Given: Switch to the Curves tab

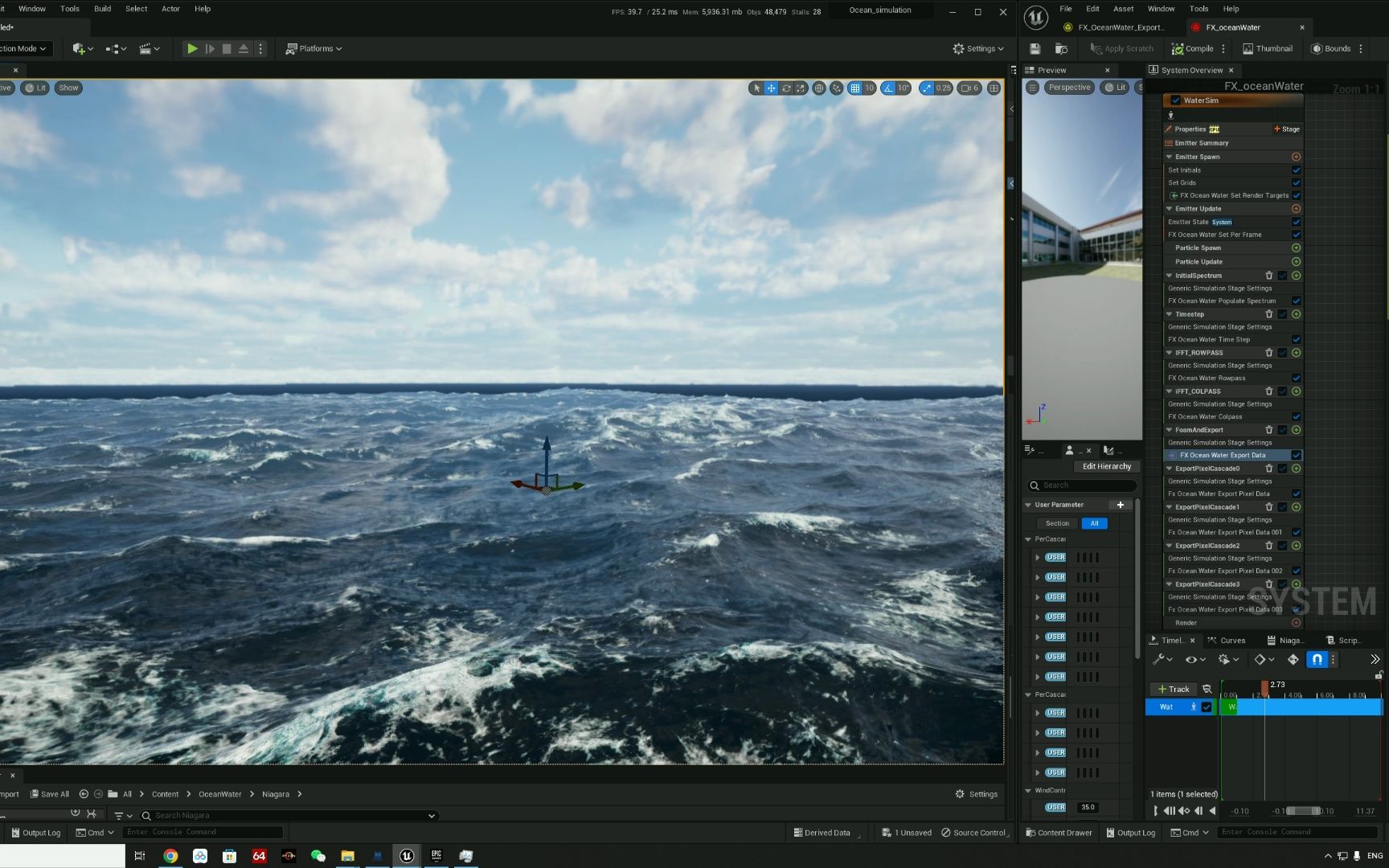Looking at the screenshot, I should click(x=1231, y=641).
